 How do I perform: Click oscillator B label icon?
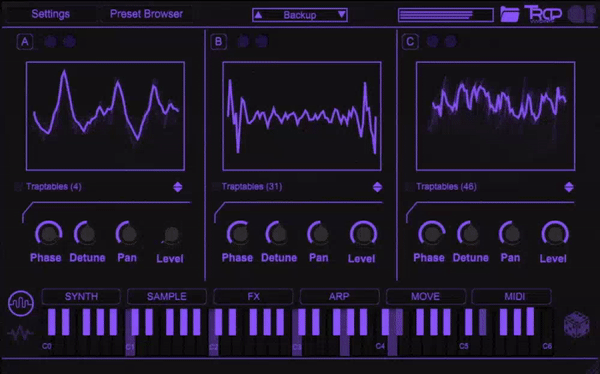coord(218,42)
